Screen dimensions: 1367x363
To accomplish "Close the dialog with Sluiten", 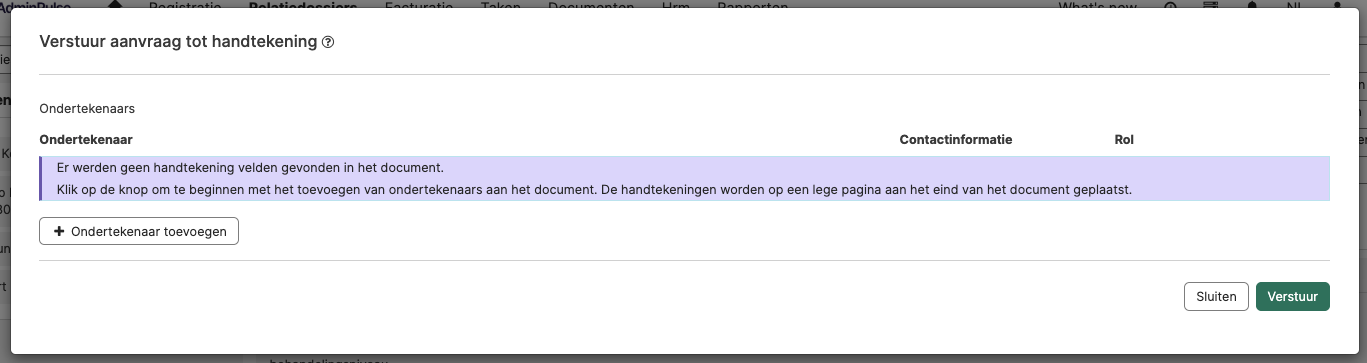I will click(1216, 296).
